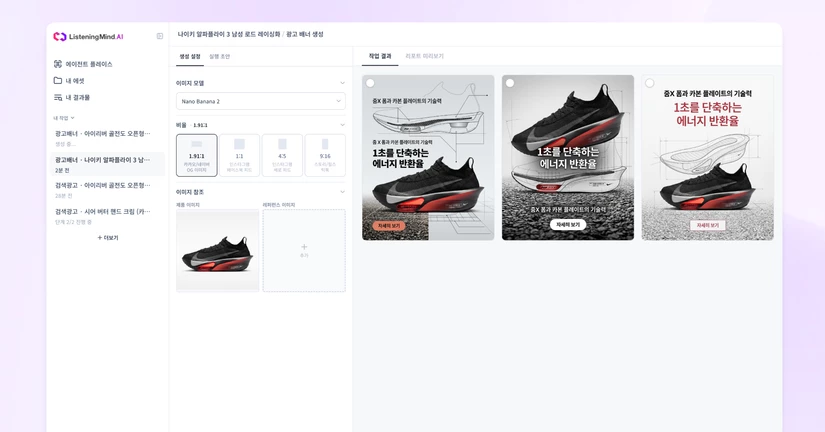The height and width of the screenshot is (432, 825).
Task: Collapse the sidebar with the panel toggle icon
Action: click(x=160, y=36)
